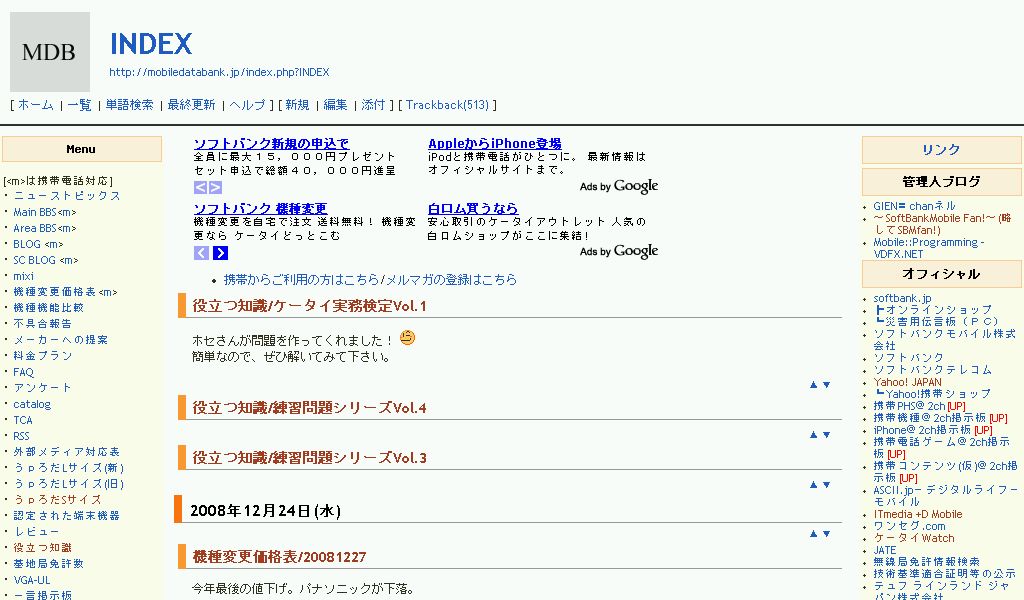The image size is (1024, 600).
Task: Open 不具合報告 in left menu
Action: point(42,324)
